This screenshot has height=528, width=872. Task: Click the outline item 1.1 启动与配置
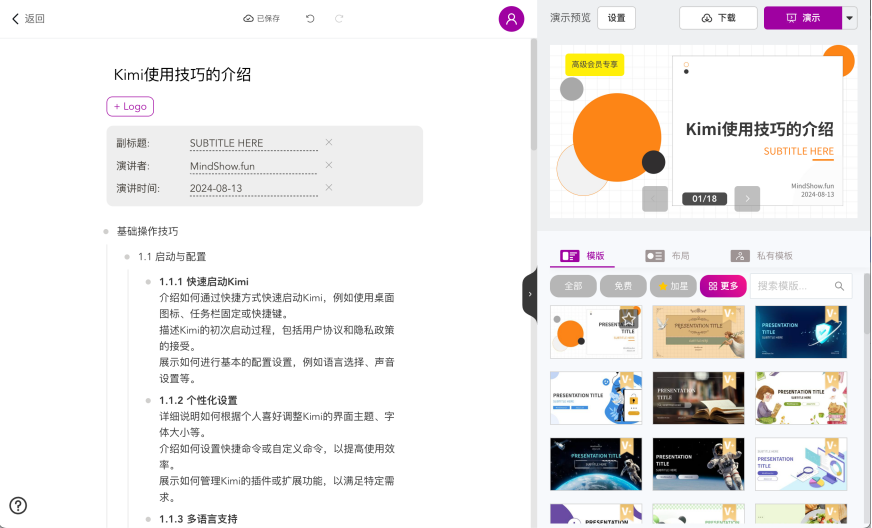click(x=172, y=256)
